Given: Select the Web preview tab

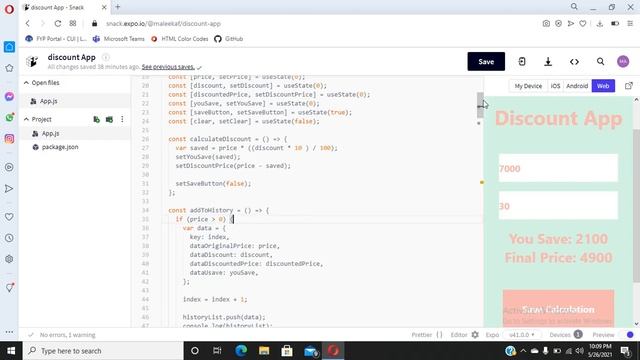Looking at the screenshot, I should tap(603, 86).
